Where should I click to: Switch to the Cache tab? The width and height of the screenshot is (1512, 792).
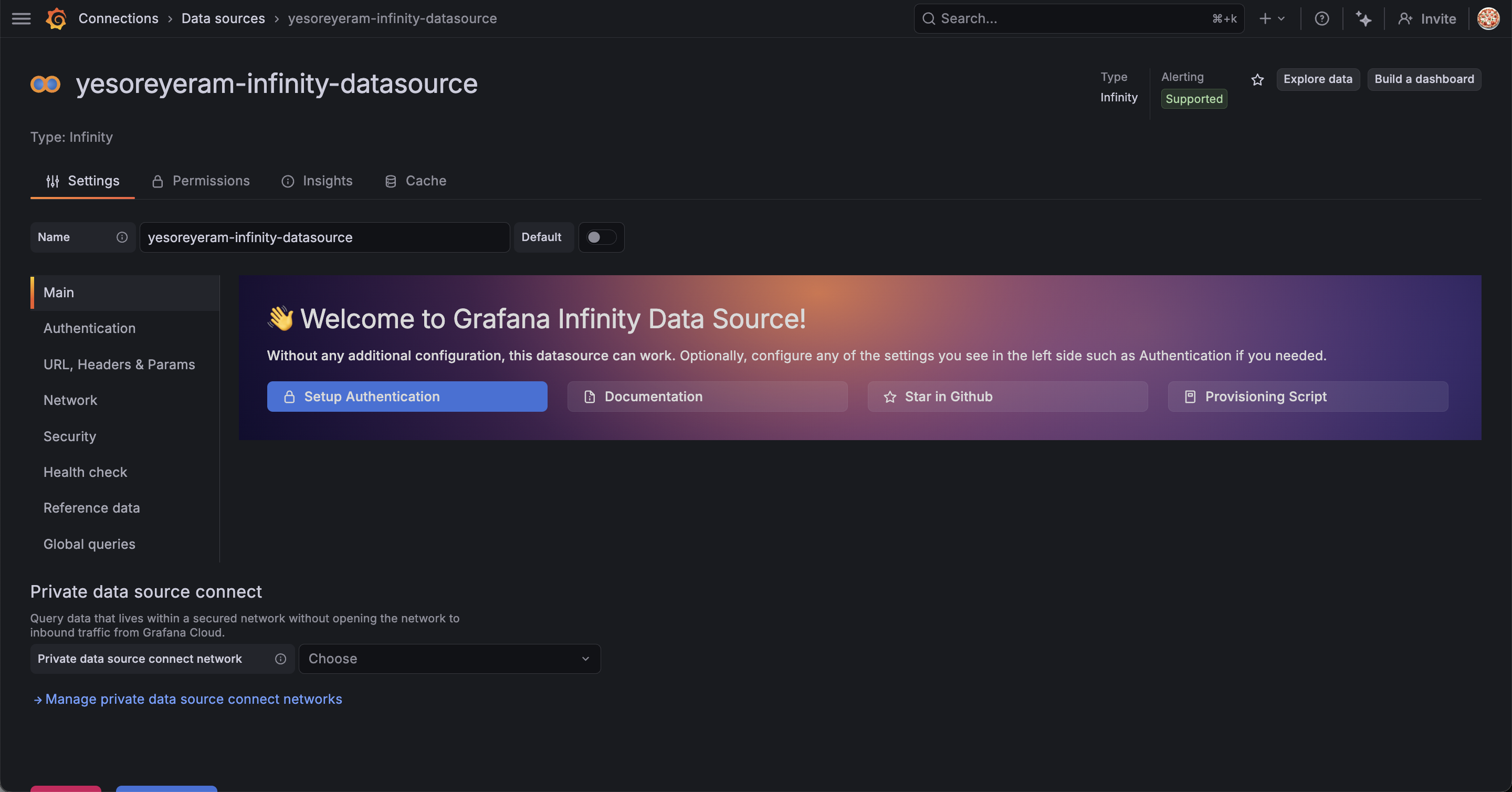pos(416,181)
